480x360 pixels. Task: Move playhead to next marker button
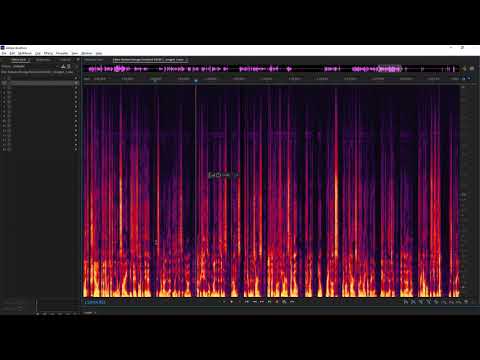tap(269, 302)
